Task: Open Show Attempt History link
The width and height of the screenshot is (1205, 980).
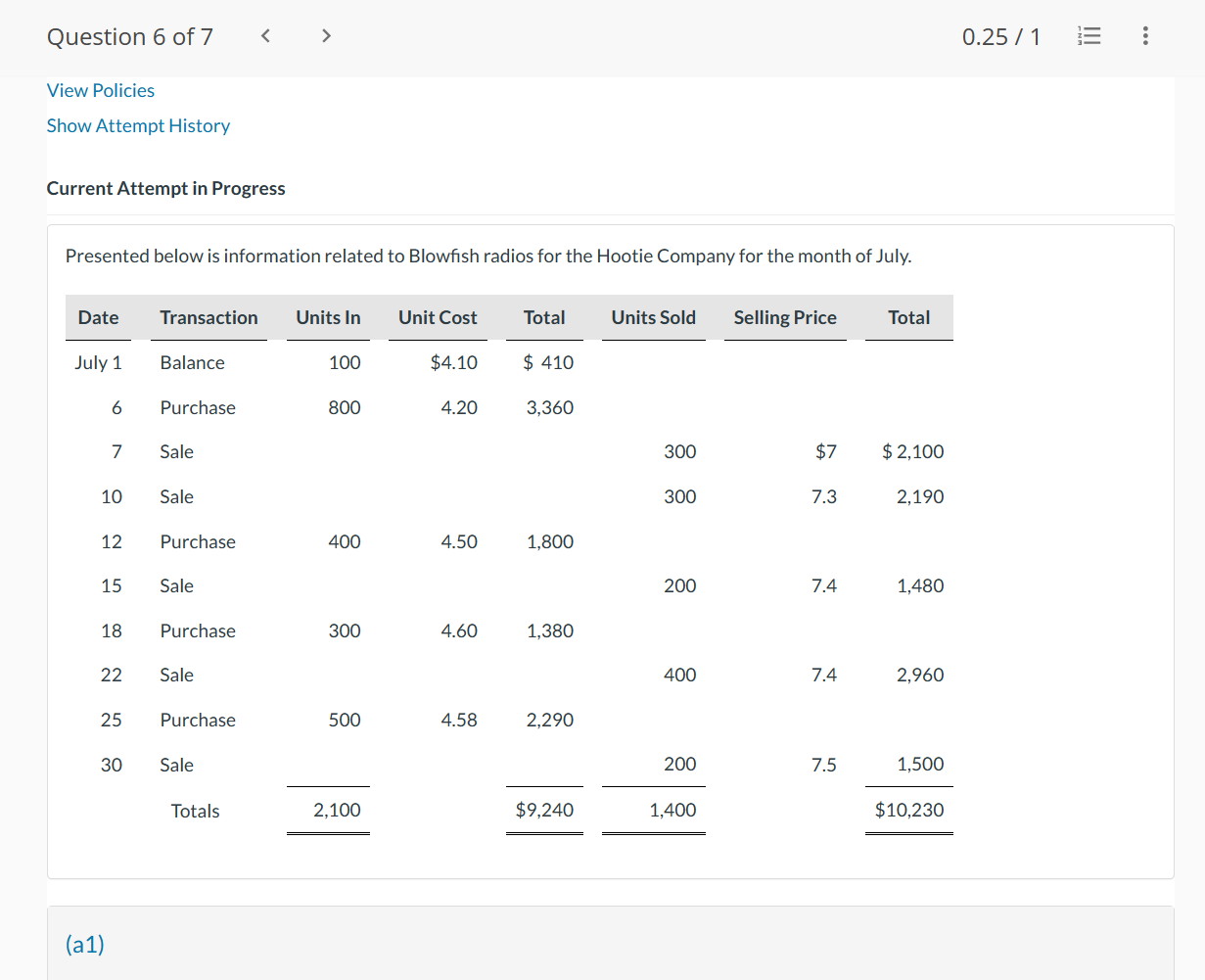Action: pos(138,125)
